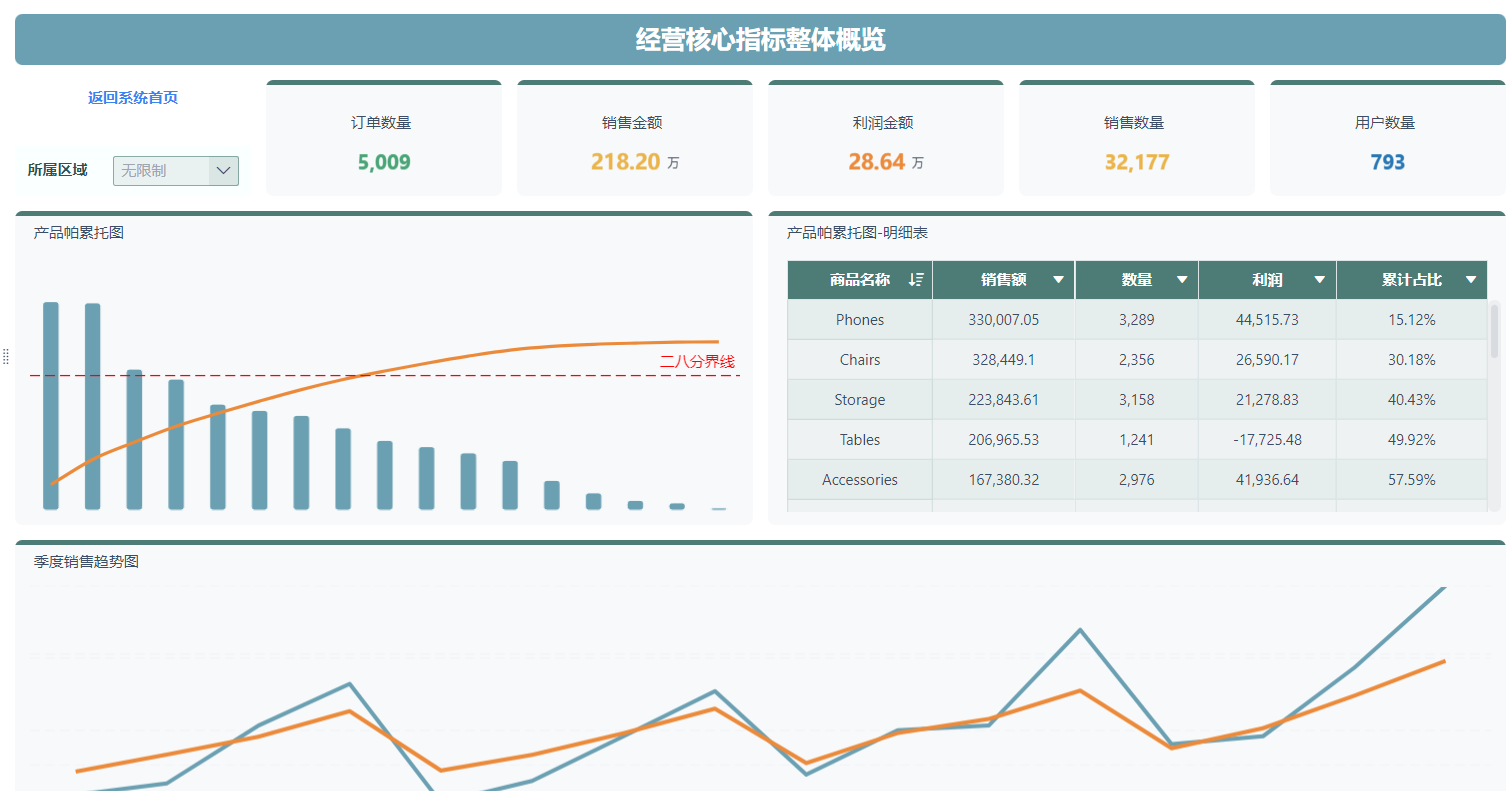Click the negative profit value -17,725.48 for Tables
The image size is (1510, 791).
pyautogui.click(x=1266, y=439)
